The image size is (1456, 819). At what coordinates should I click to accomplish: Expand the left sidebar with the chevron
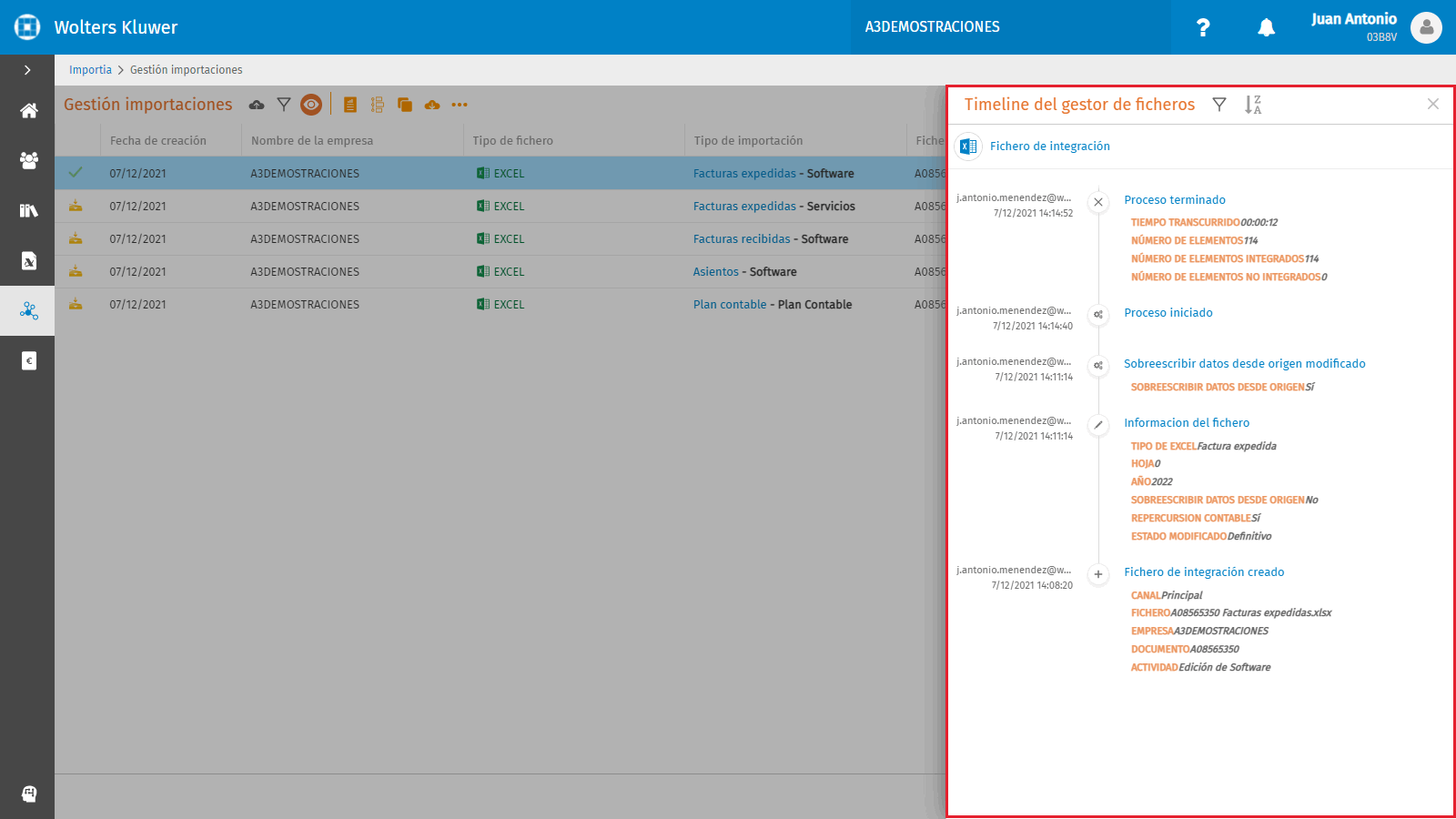(x=27, y=70)
